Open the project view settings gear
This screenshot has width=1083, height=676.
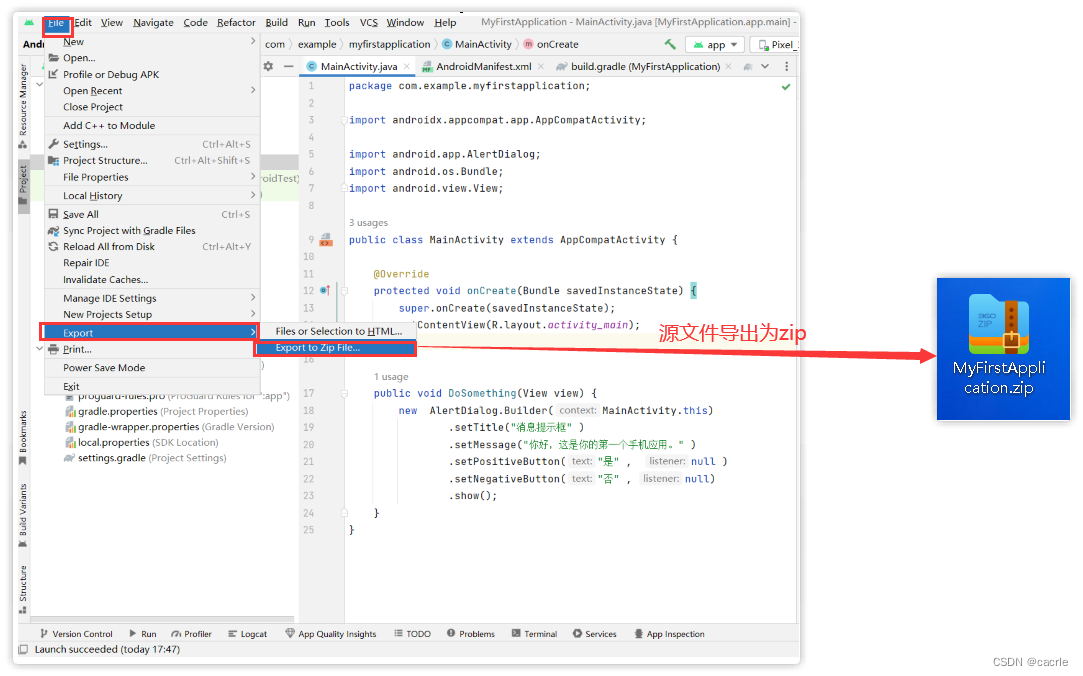tap(268, 66)
